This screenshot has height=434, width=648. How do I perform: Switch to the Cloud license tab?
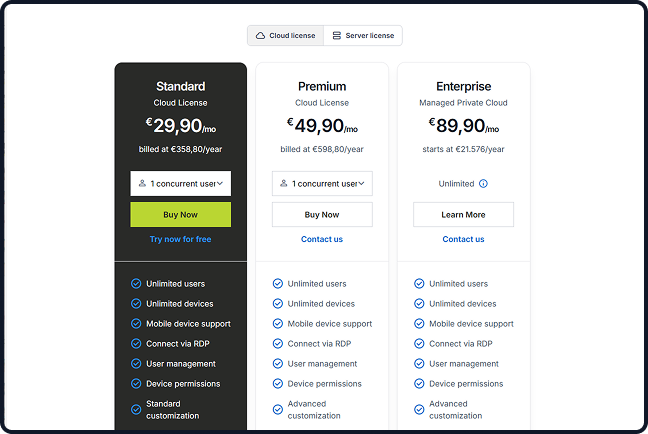[285, 36]
